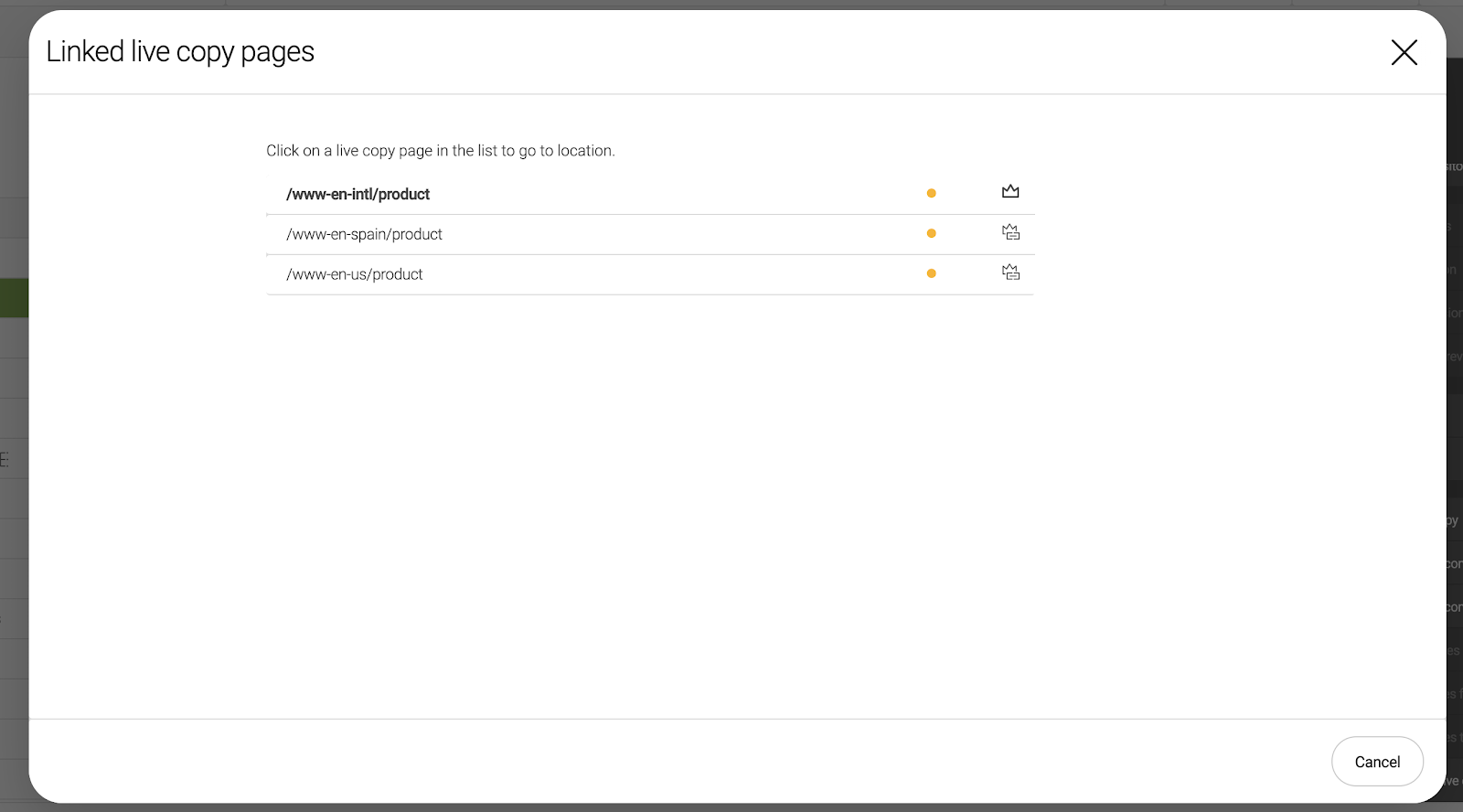Image resolution: width=1463 pixels, height=812 pixels.
Task: Click the green highlighted row behind the dialog
Action: click(14, 299)
